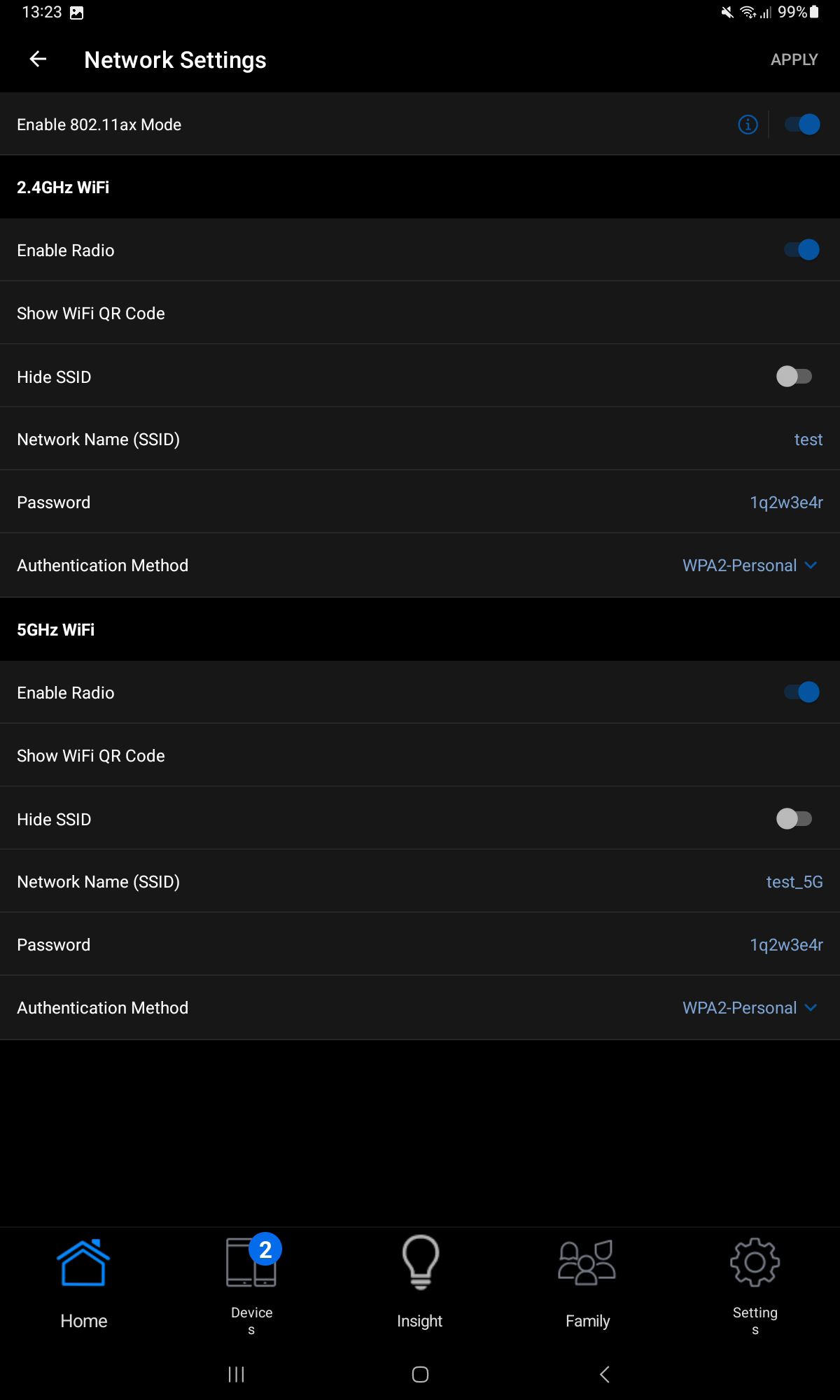Viewport: 840px width, 1400px height.
Task: Open 802.11ax Mode info icon
Action: click(748, 125)
